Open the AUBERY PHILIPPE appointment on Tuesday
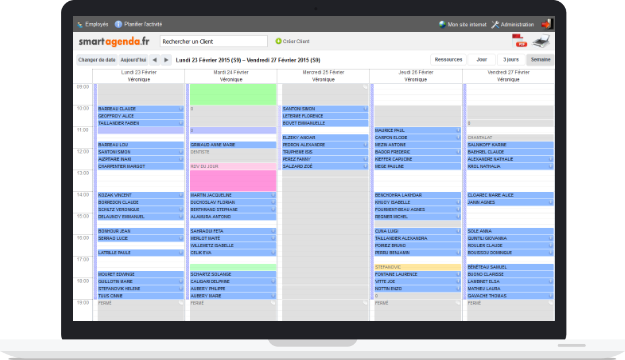 [x=233, y=289]
